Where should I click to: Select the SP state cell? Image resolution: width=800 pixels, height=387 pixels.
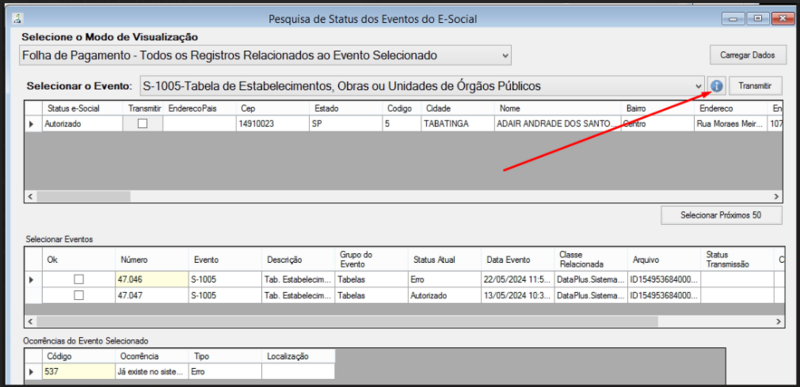[x=346, y=123]
